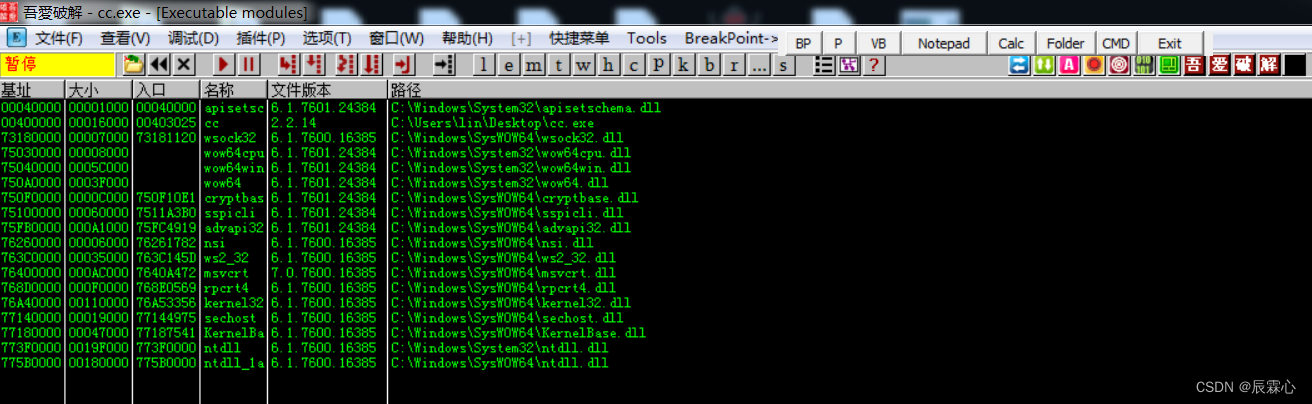Click the debugging options list icon

tap(825, 65)
